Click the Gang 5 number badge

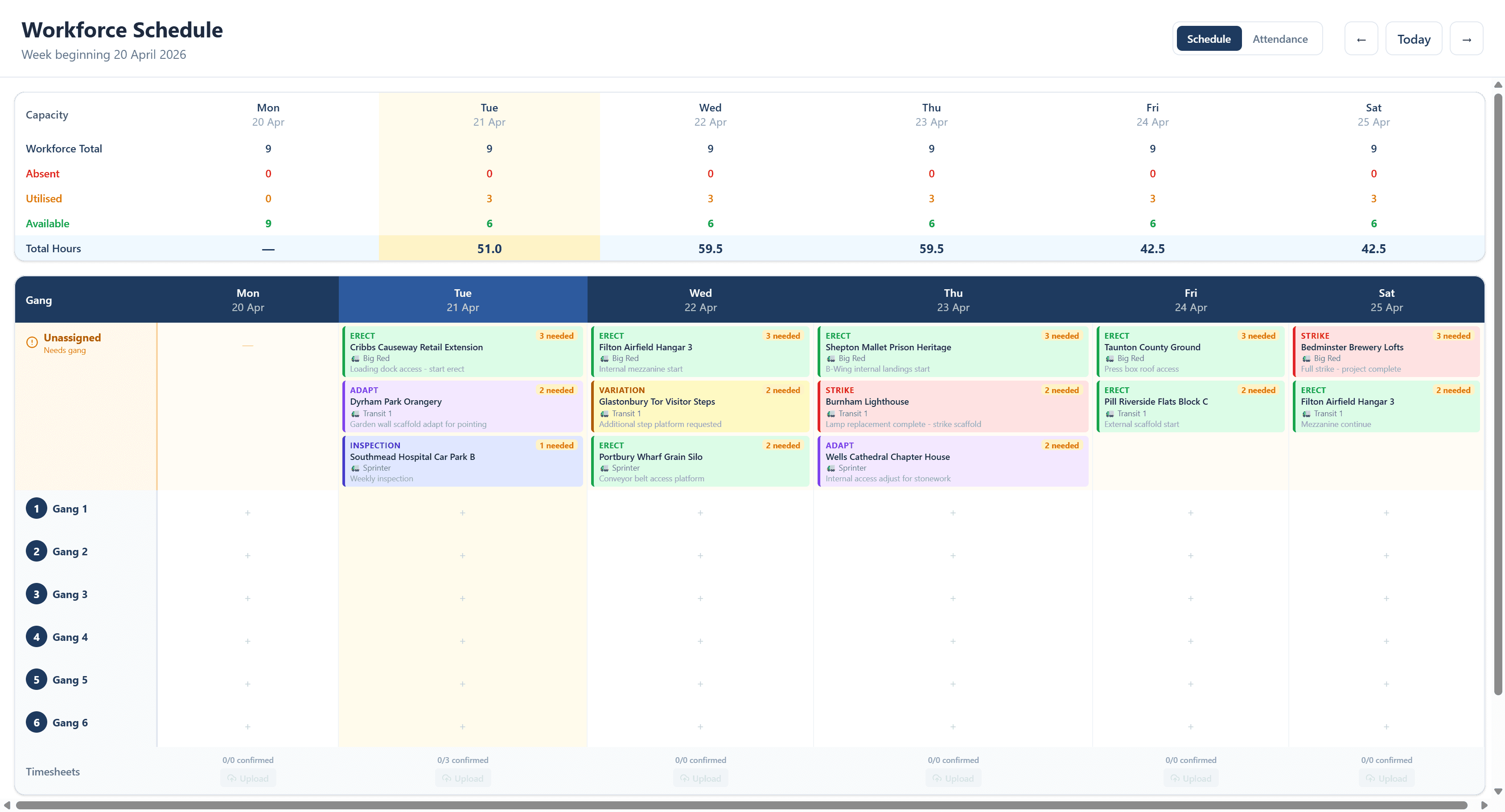tap(36, 679)
